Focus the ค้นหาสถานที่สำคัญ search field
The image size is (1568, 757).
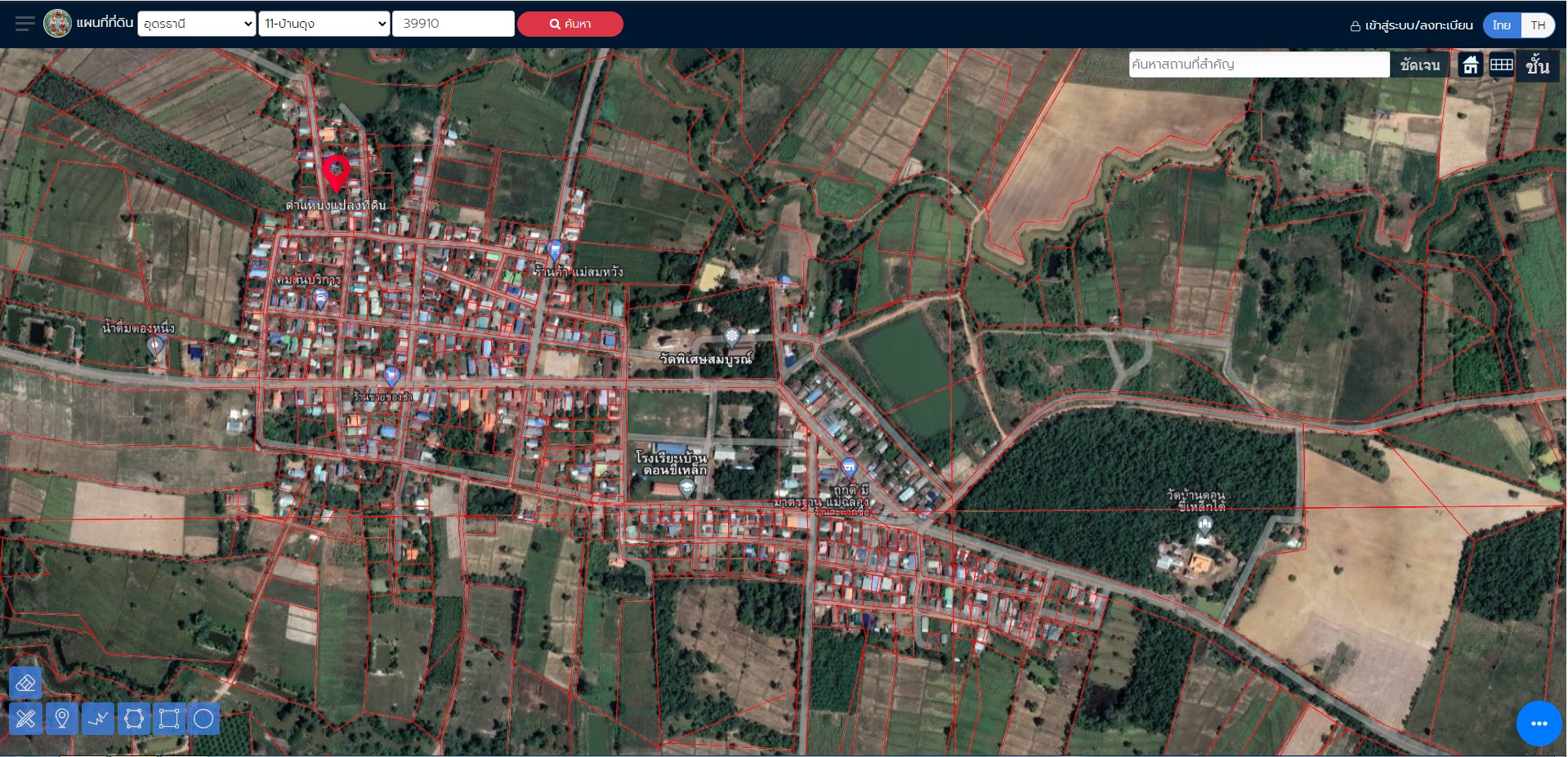pos(1258,65)
